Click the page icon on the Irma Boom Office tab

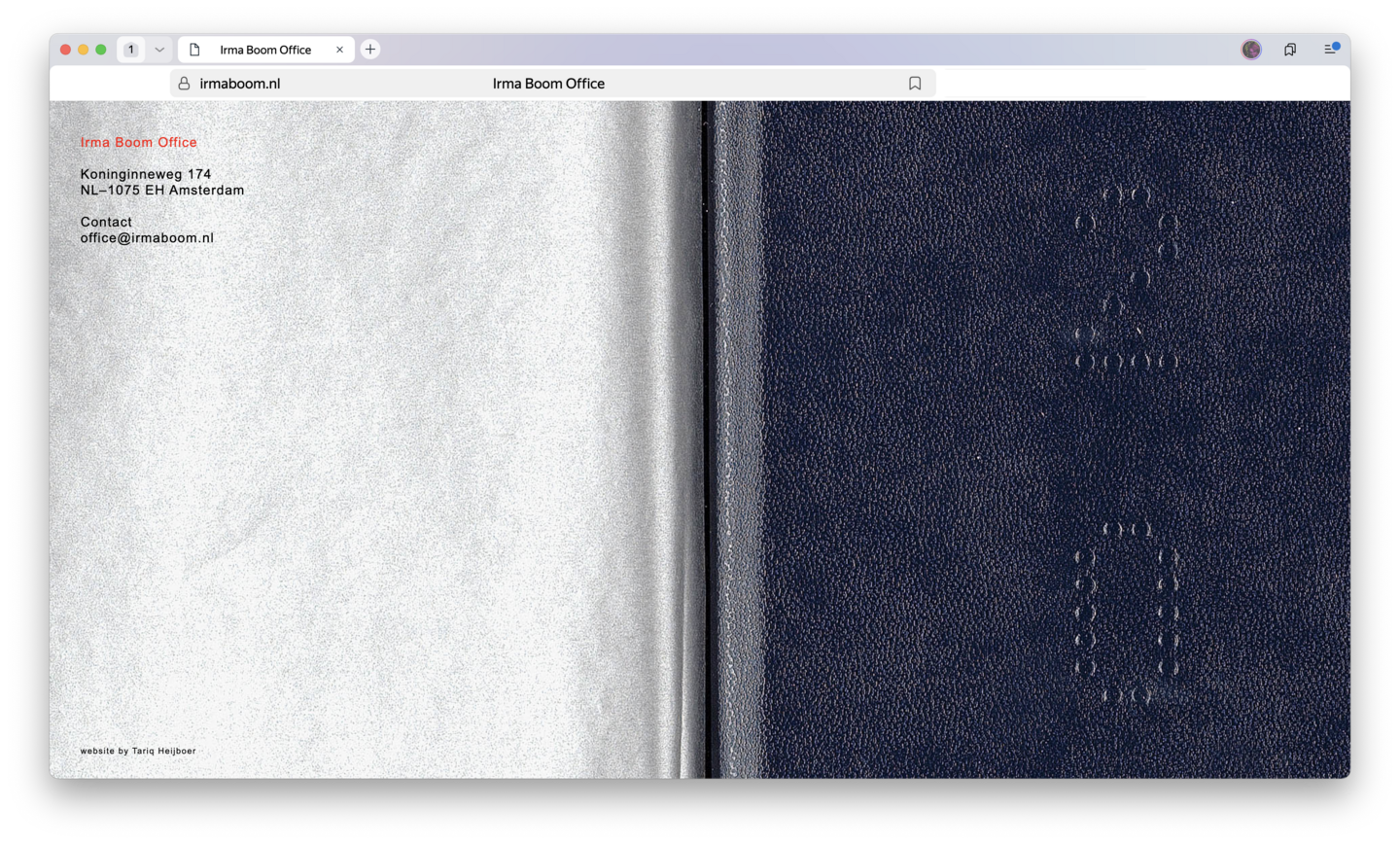[195, 50]
